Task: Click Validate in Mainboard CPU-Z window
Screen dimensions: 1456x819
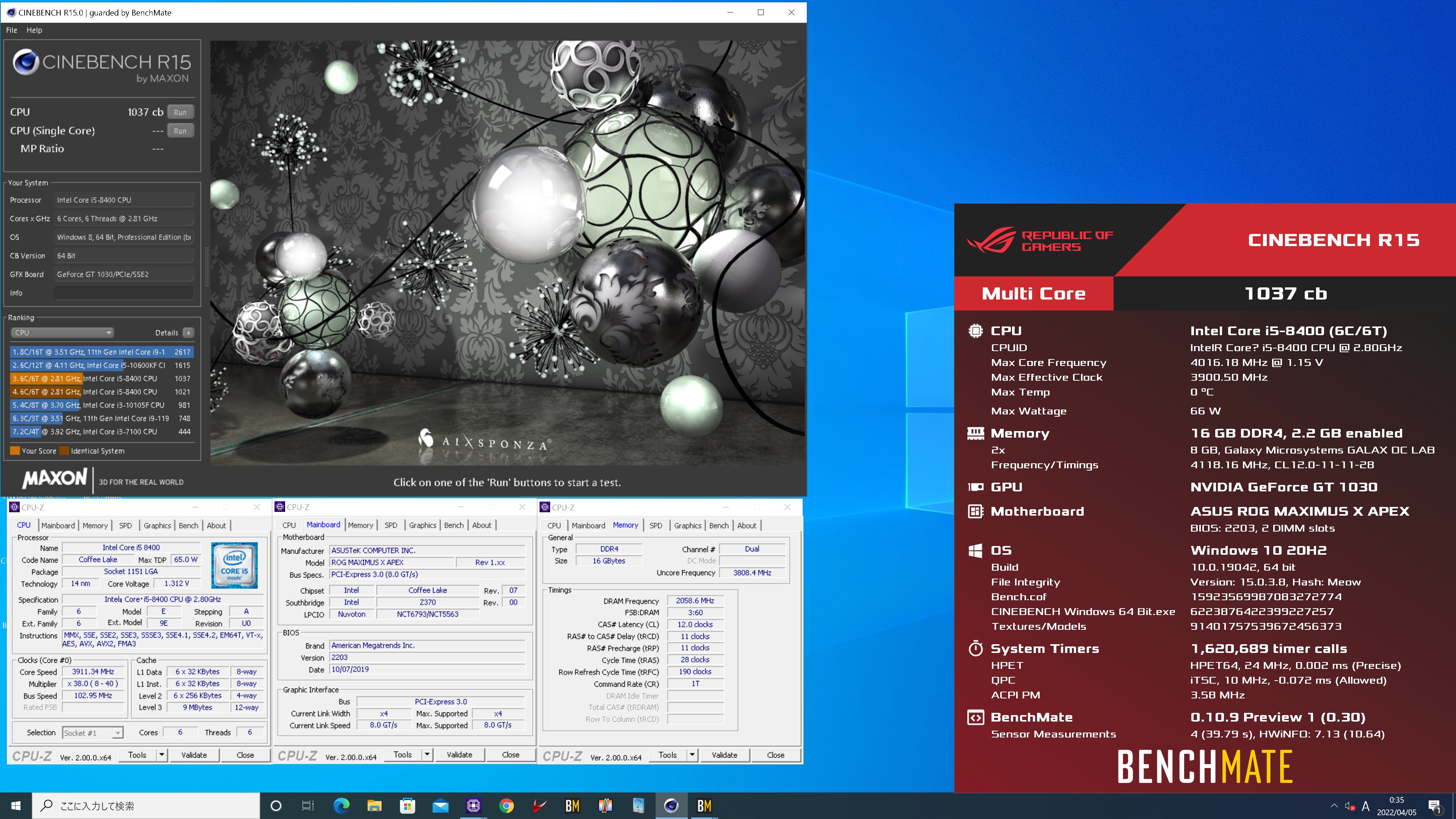Action: (x=460, y=755)
